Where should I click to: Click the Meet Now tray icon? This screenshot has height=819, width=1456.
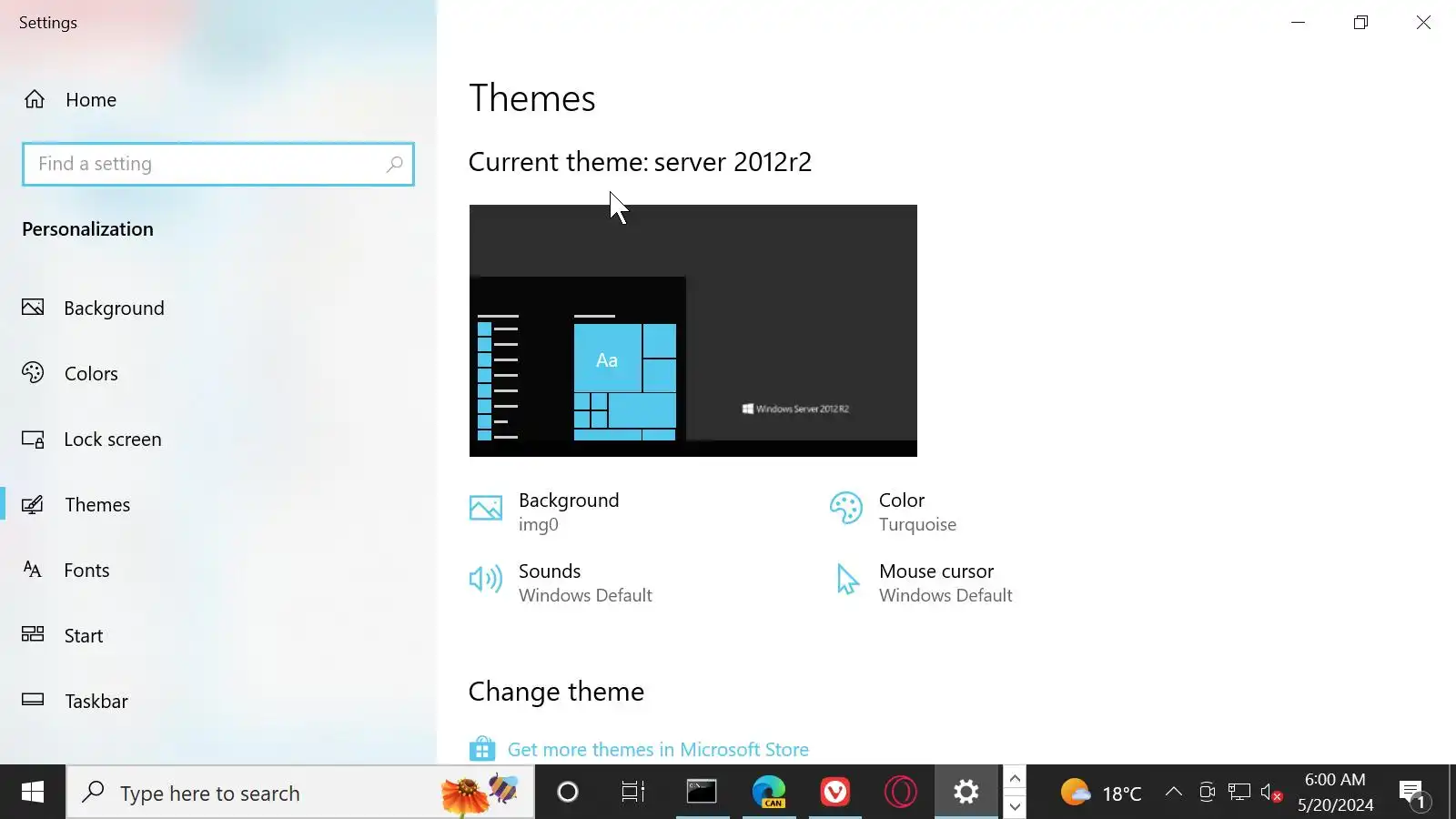click(x=1207, y=793)
